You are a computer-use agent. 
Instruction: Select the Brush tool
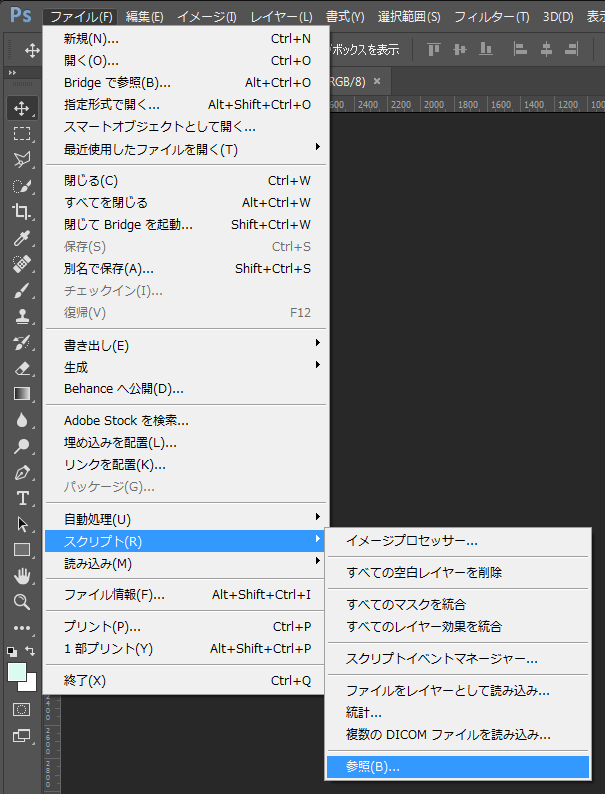[x=22, y=291]
